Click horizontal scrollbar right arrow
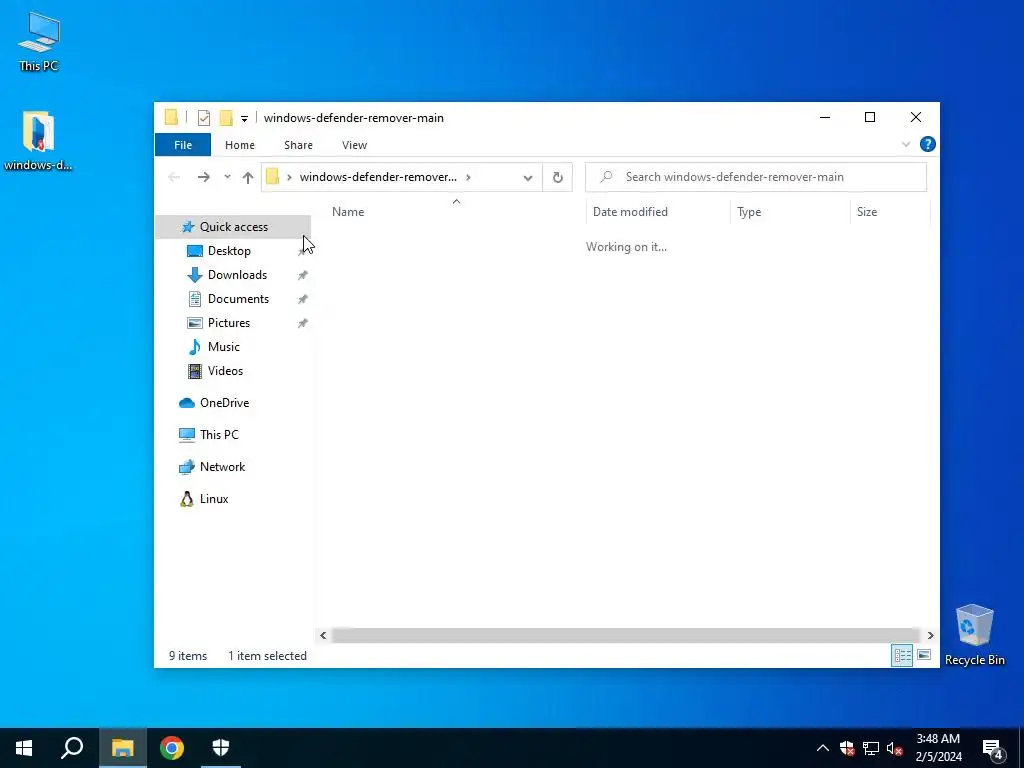Screen dimensions: 1024x768 (x=930, y=635)
